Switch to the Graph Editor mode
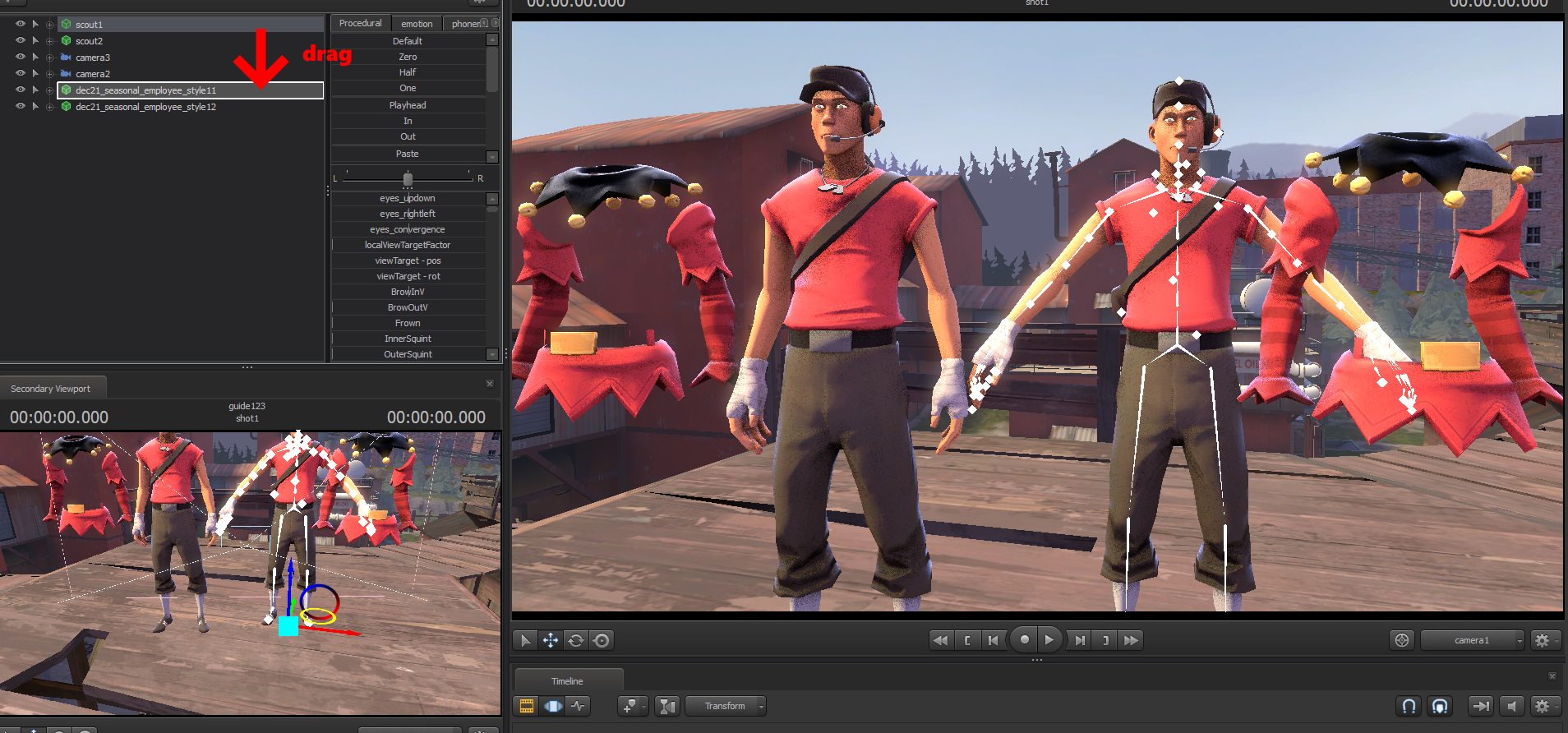The height and width of the screenshot is (733, 1568). pos(579,706)
